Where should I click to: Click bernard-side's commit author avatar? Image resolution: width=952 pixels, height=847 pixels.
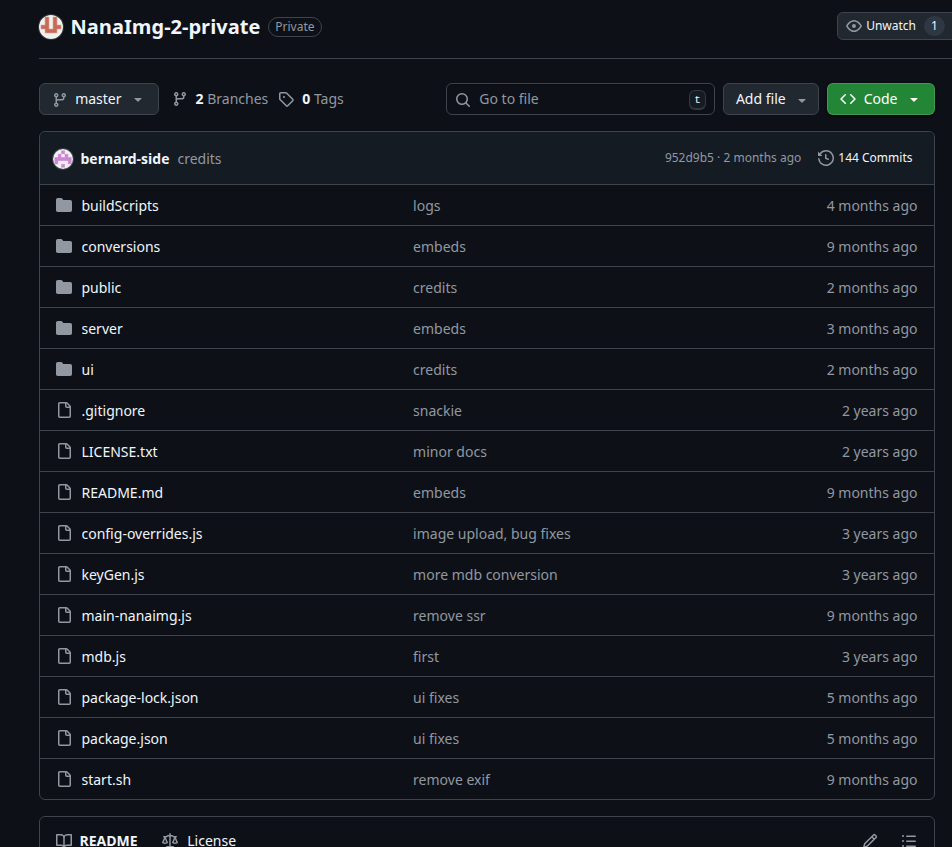[x=63, y=158]
